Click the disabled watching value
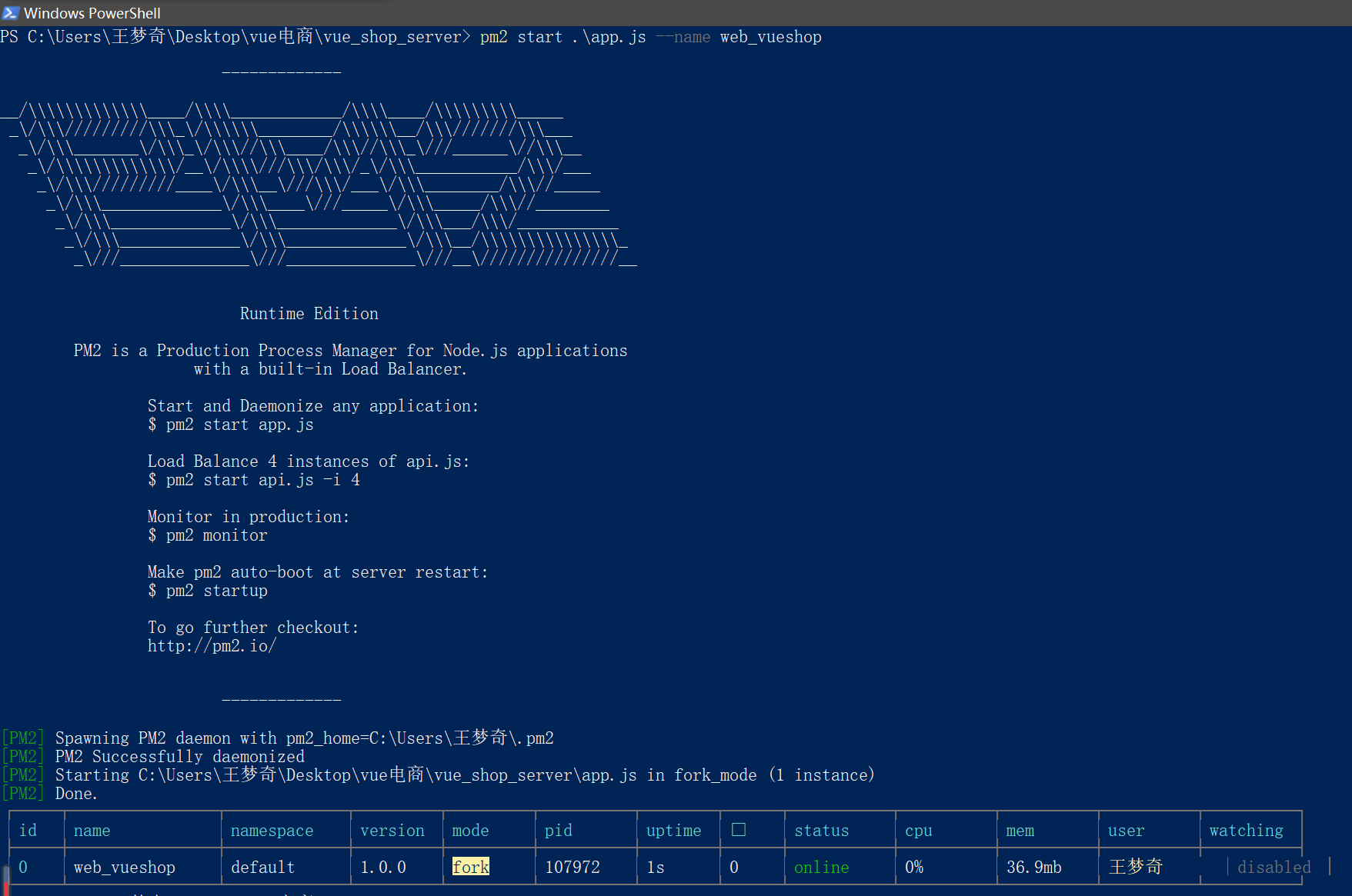Screen dimensions: 1352x896 (1274, 867)
